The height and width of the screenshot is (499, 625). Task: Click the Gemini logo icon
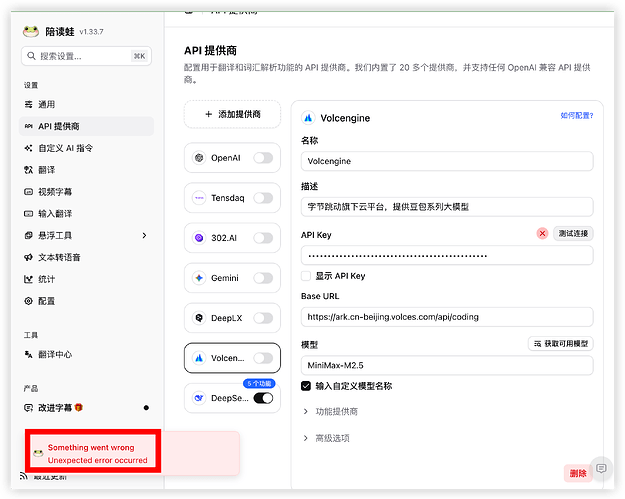199,278
